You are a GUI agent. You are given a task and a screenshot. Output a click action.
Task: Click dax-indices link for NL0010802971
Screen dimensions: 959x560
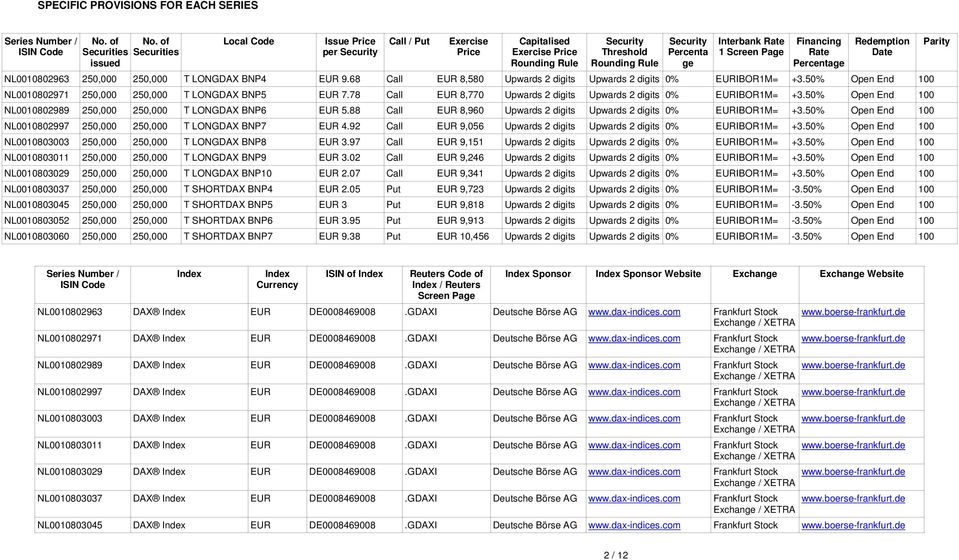634,339
